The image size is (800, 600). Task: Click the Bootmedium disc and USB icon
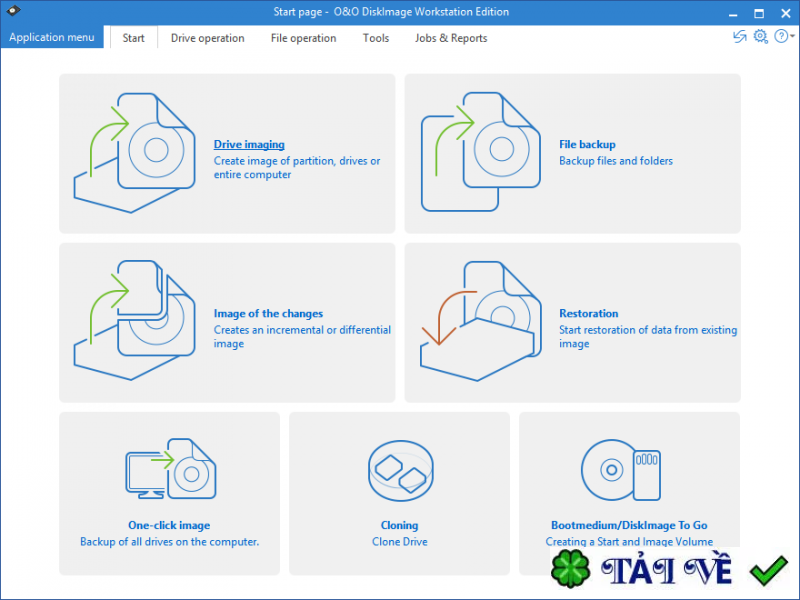621,470
